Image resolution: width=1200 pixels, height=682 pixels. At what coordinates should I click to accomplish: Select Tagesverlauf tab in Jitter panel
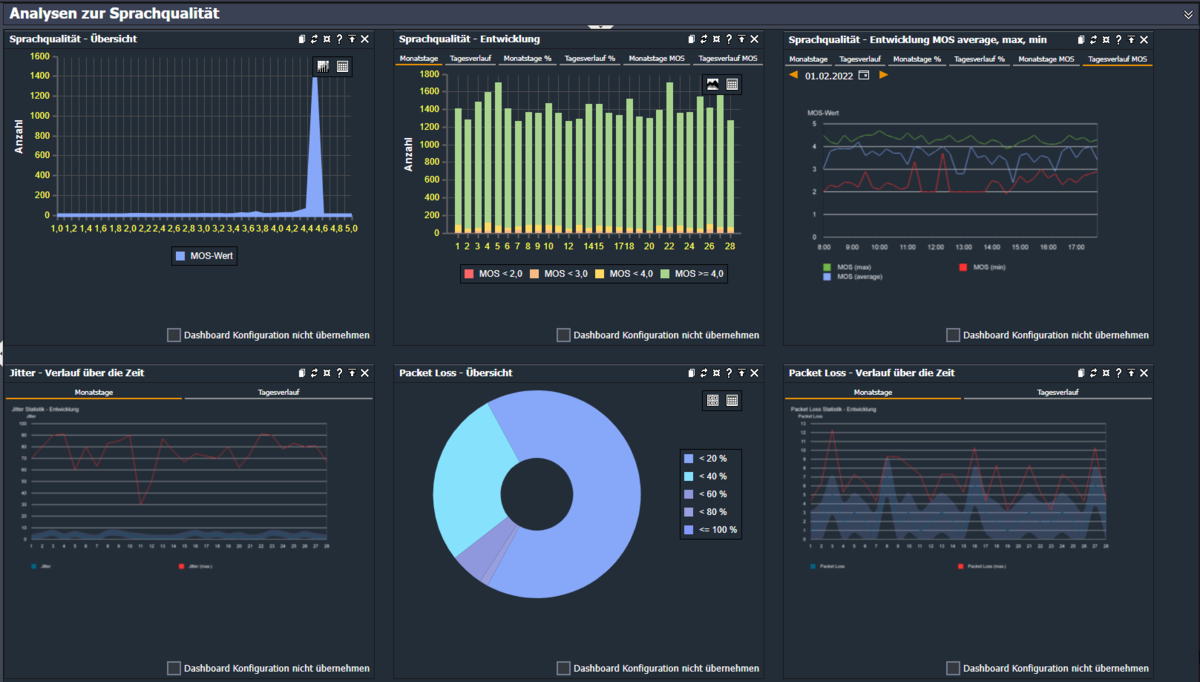coord(278,393)
